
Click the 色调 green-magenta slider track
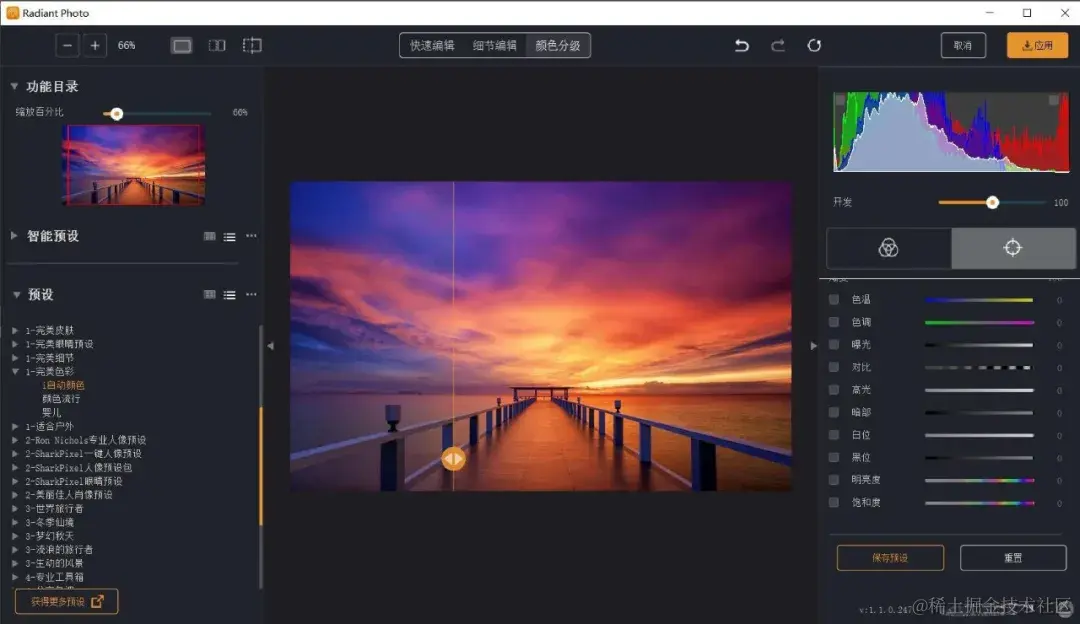point(979,322)
